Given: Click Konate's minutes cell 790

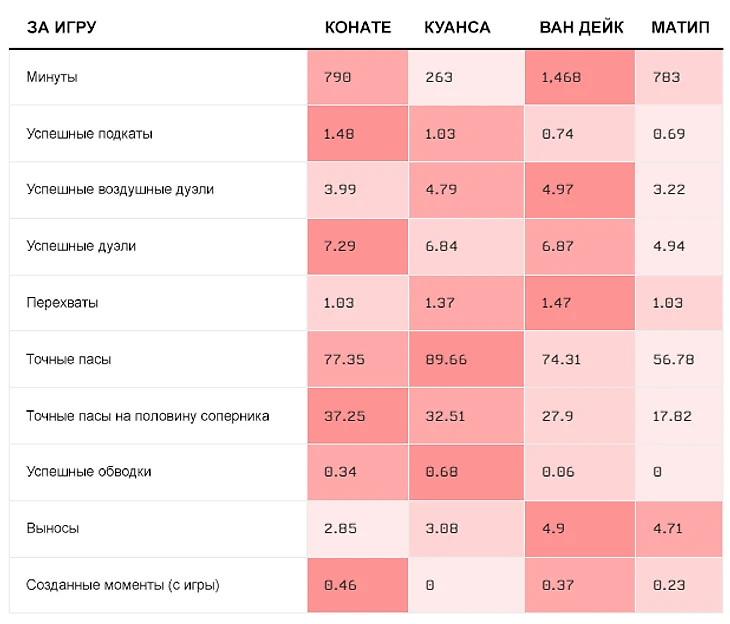Looking at the screenshot, I should [358, 77].
